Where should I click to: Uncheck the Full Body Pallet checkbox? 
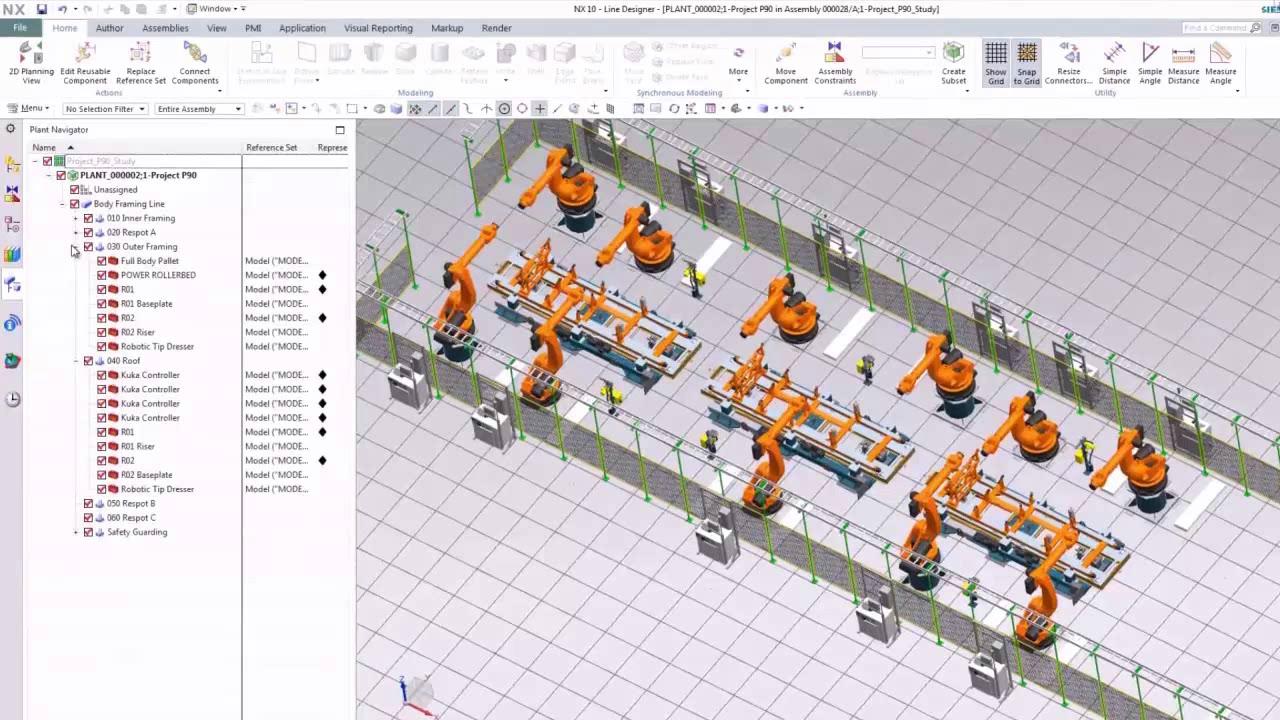click(x=101, y=261)
